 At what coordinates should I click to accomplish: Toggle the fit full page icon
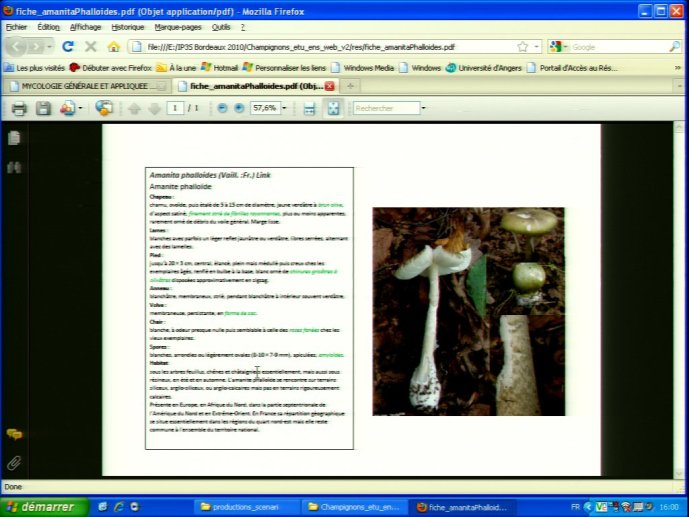333,108
